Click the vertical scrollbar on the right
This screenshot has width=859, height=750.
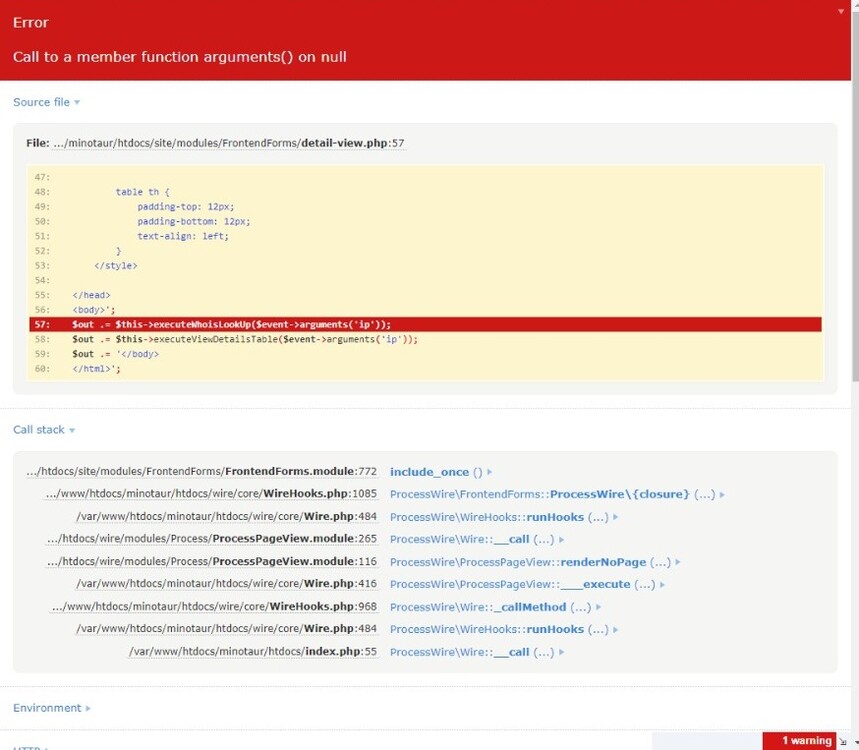pos(853,200)
